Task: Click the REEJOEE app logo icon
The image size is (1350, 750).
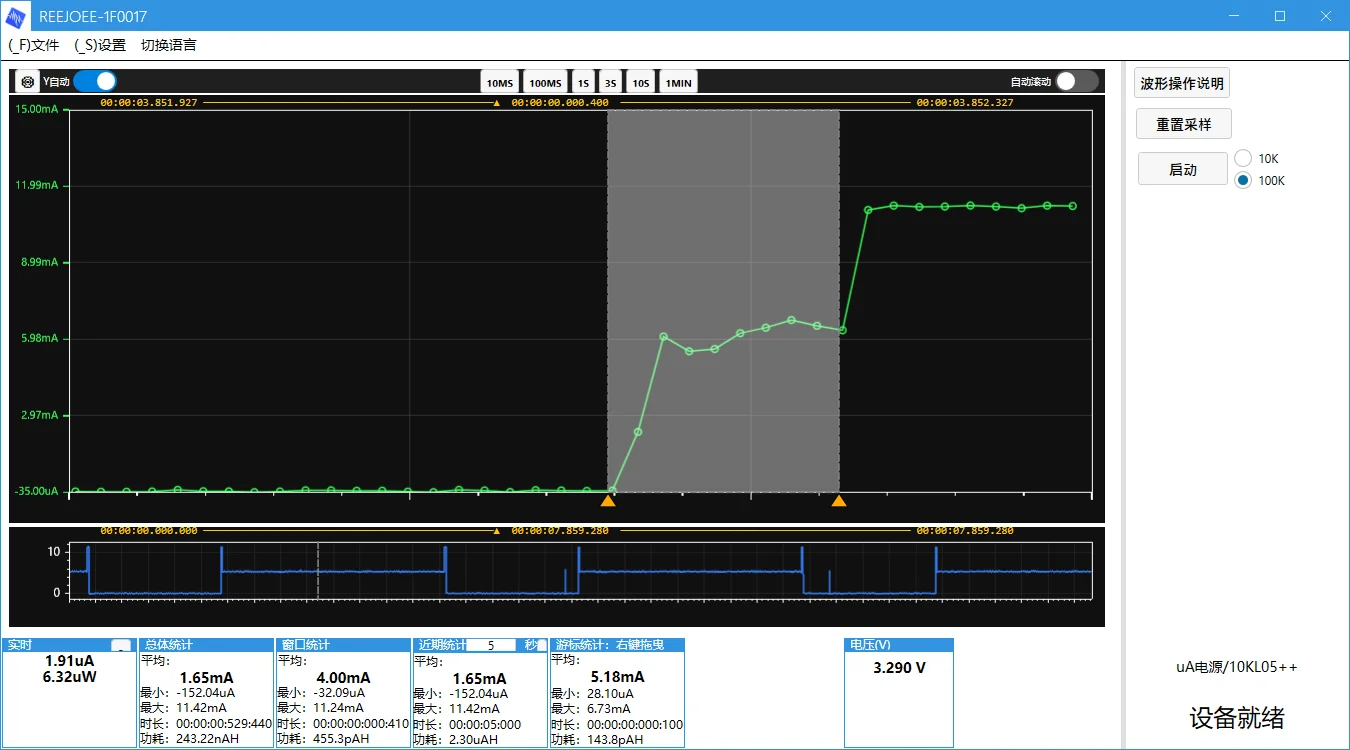Action: [17, 16]
